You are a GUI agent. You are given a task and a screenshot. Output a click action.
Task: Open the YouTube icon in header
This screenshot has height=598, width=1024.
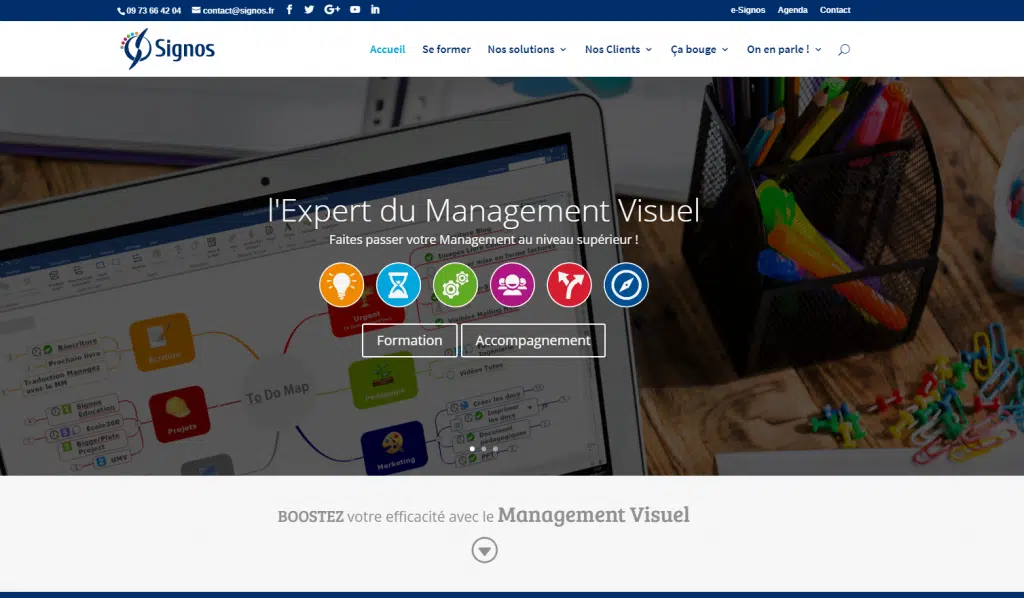click(x=355, y=10)
